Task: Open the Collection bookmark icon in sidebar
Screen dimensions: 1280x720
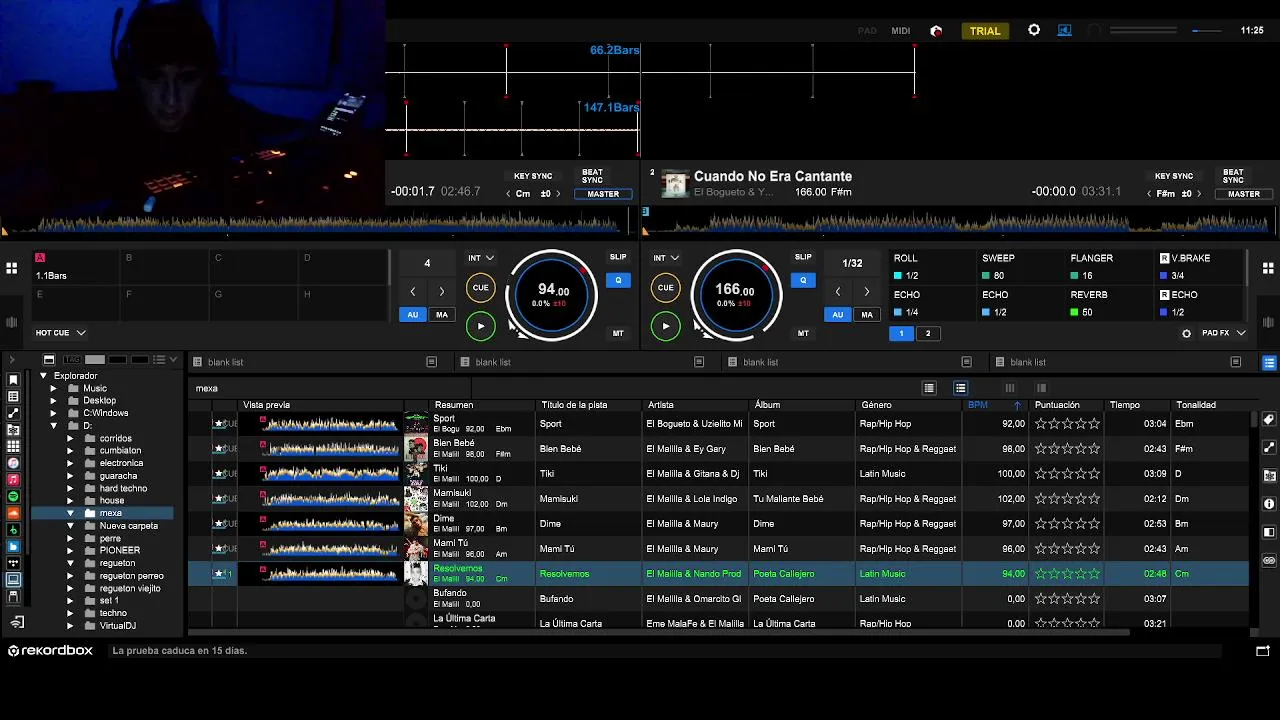Action: click(x=13, y=379)
